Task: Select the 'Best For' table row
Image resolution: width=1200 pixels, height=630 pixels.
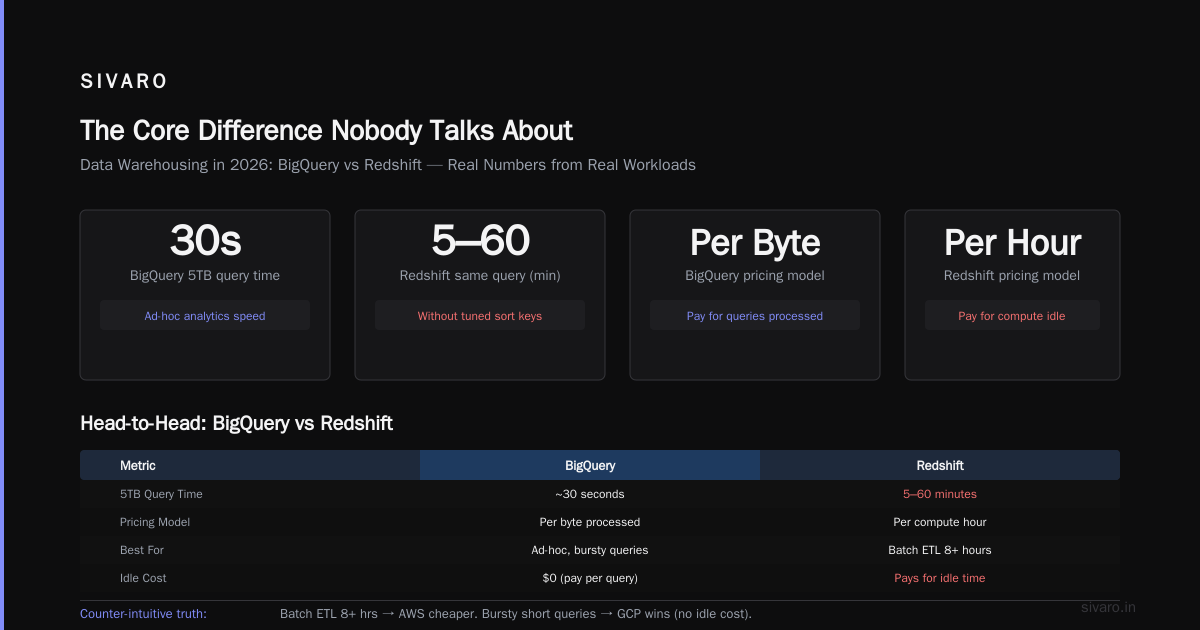Action: tap(600, 550)
